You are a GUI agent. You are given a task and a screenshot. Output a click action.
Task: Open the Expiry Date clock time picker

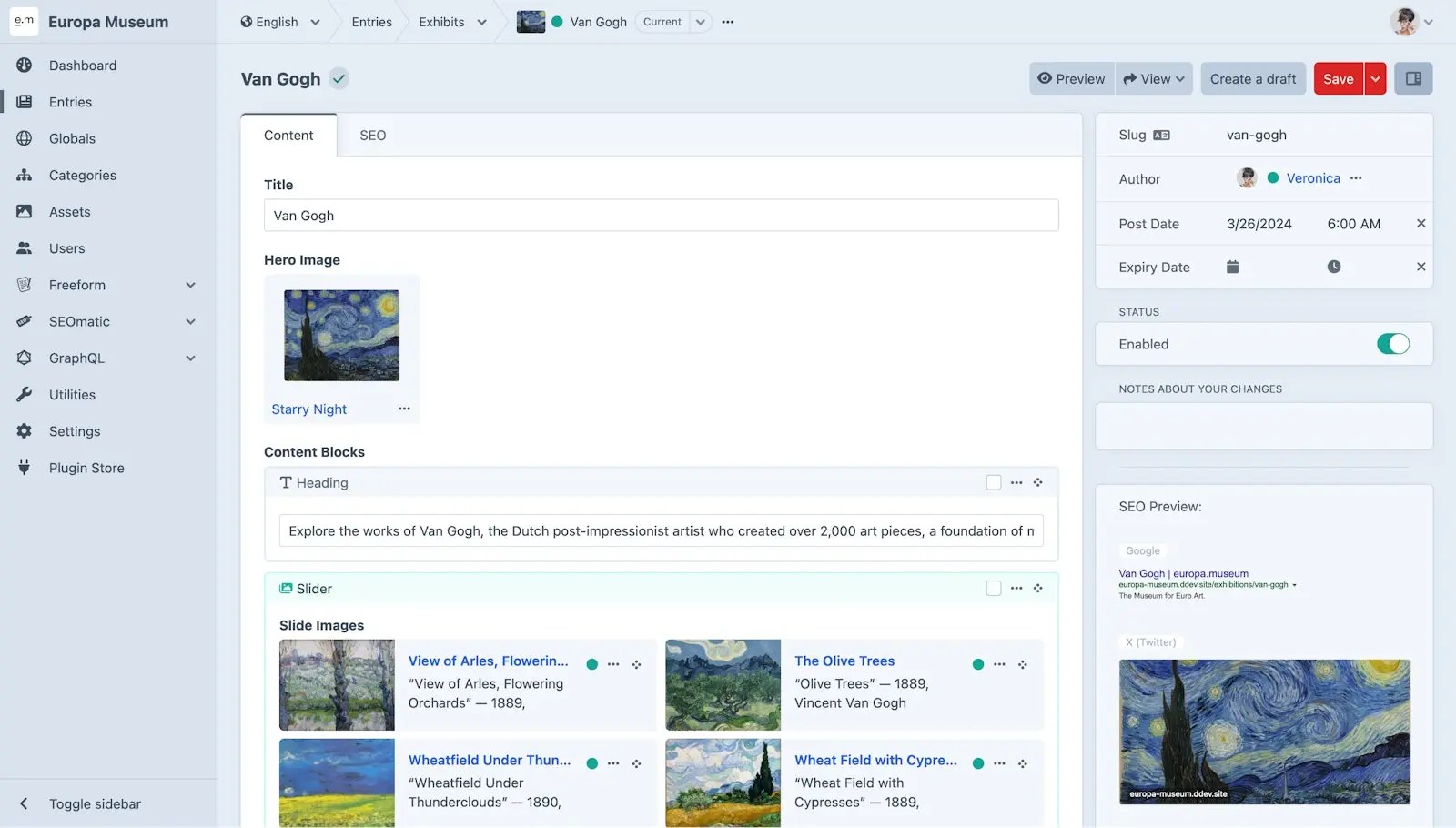1334,267
